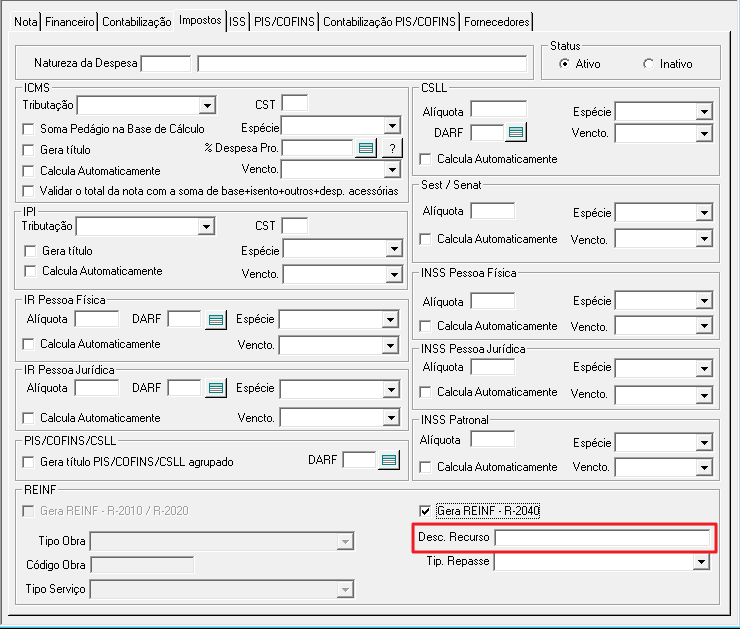This screenshot has width=740, height=629.
Task: Uncheck Gera REINF - R-2040
Action: pyautogui.click(x=425, y=511)
